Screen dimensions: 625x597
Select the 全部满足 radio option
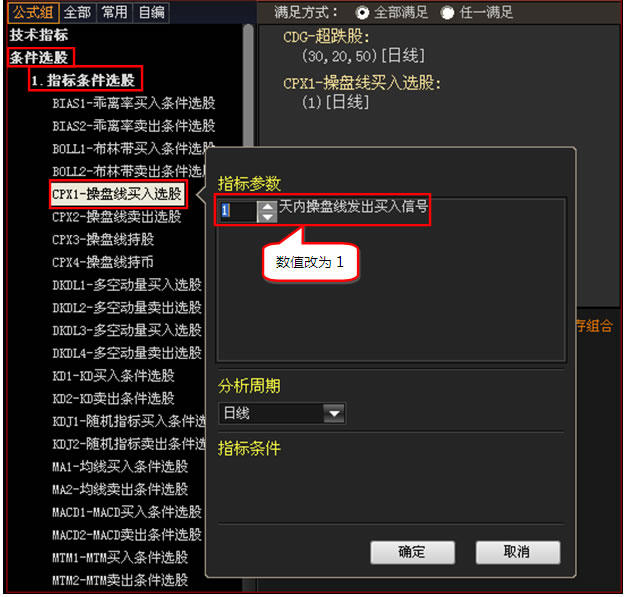point(362,13)
